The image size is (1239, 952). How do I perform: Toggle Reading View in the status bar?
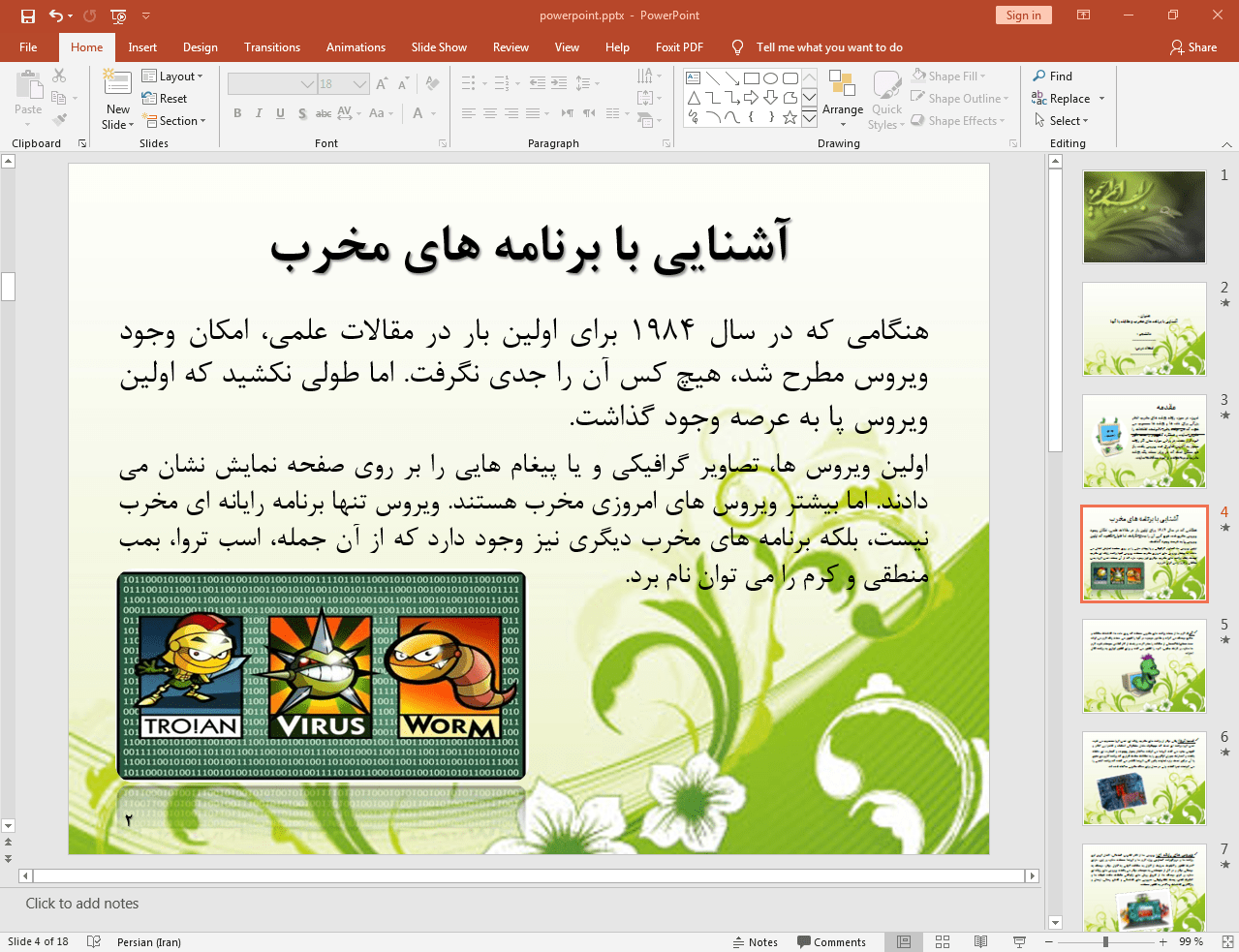pyautogui.click(x=980, y=941)
